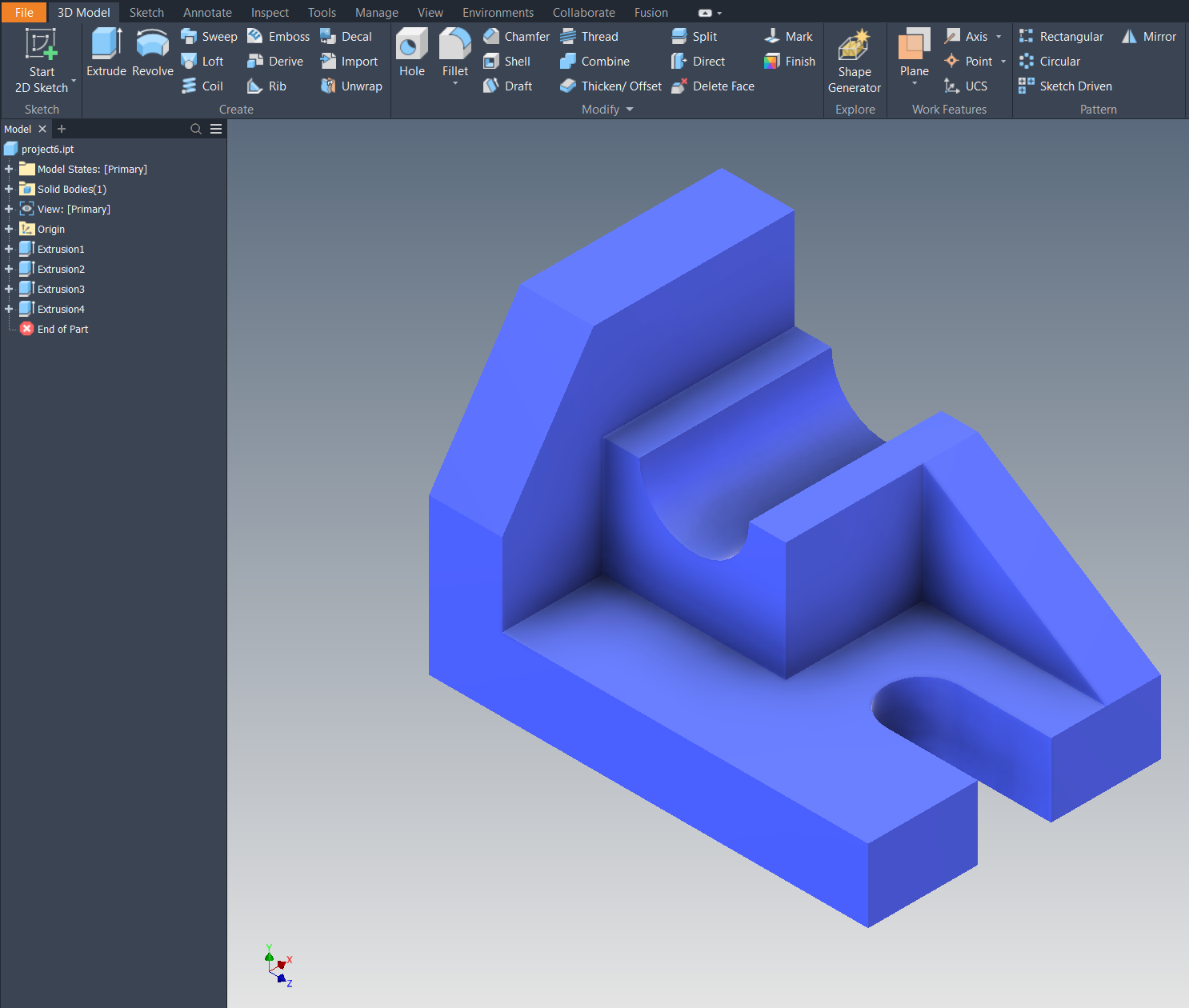
Task: Select Extrusion4 in the model tree
Action: (61, 309)
